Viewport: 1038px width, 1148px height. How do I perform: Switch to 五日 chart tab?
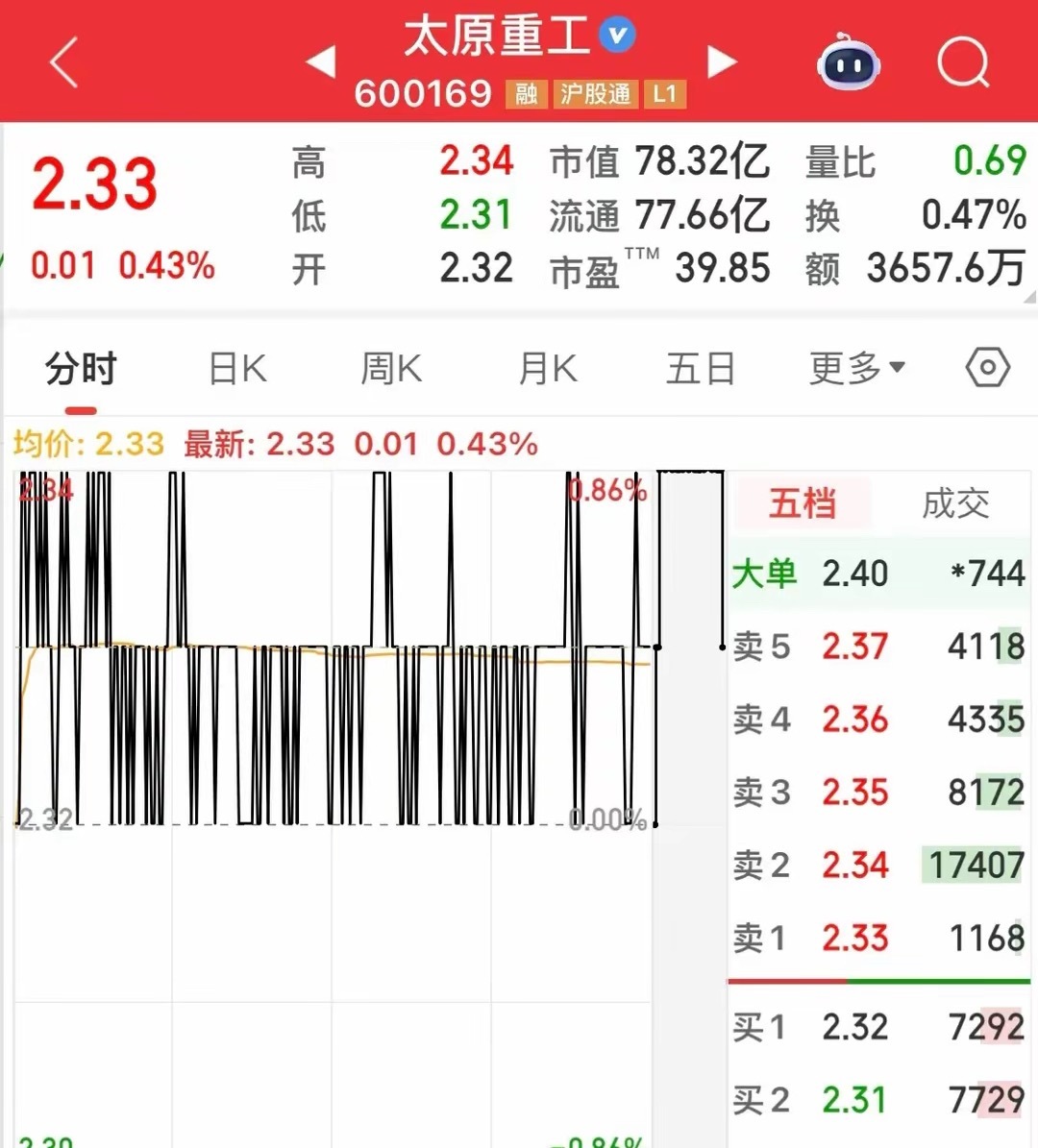pyautogui.click(x=701, y=368)
